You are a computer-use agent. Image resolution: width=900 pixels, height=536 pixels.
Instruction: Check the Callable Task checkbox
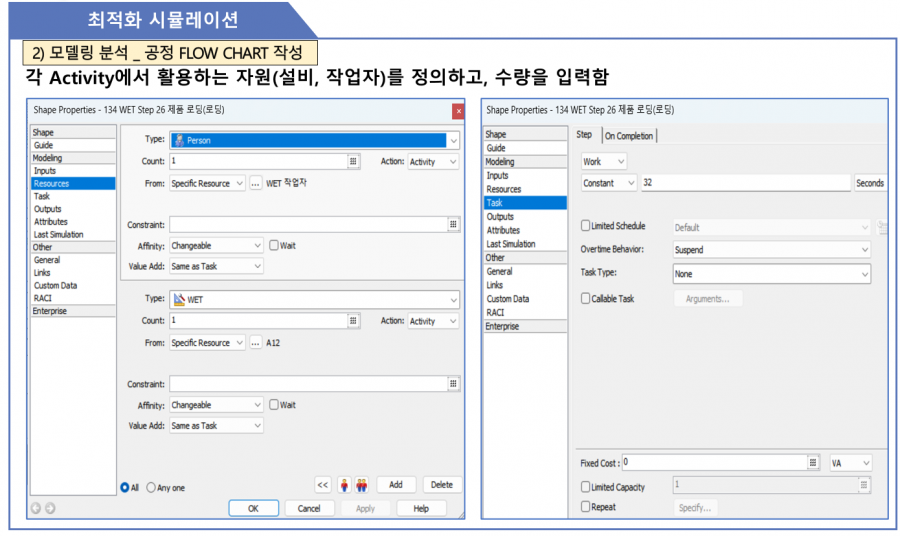(x=586, y=298)
